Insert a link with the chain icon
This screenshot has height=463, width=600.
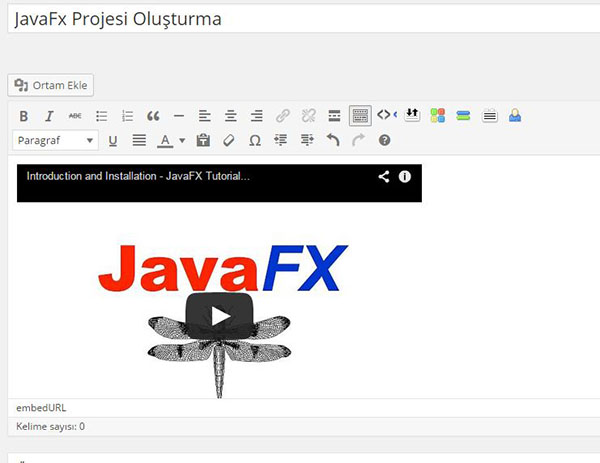pos(283,116)
